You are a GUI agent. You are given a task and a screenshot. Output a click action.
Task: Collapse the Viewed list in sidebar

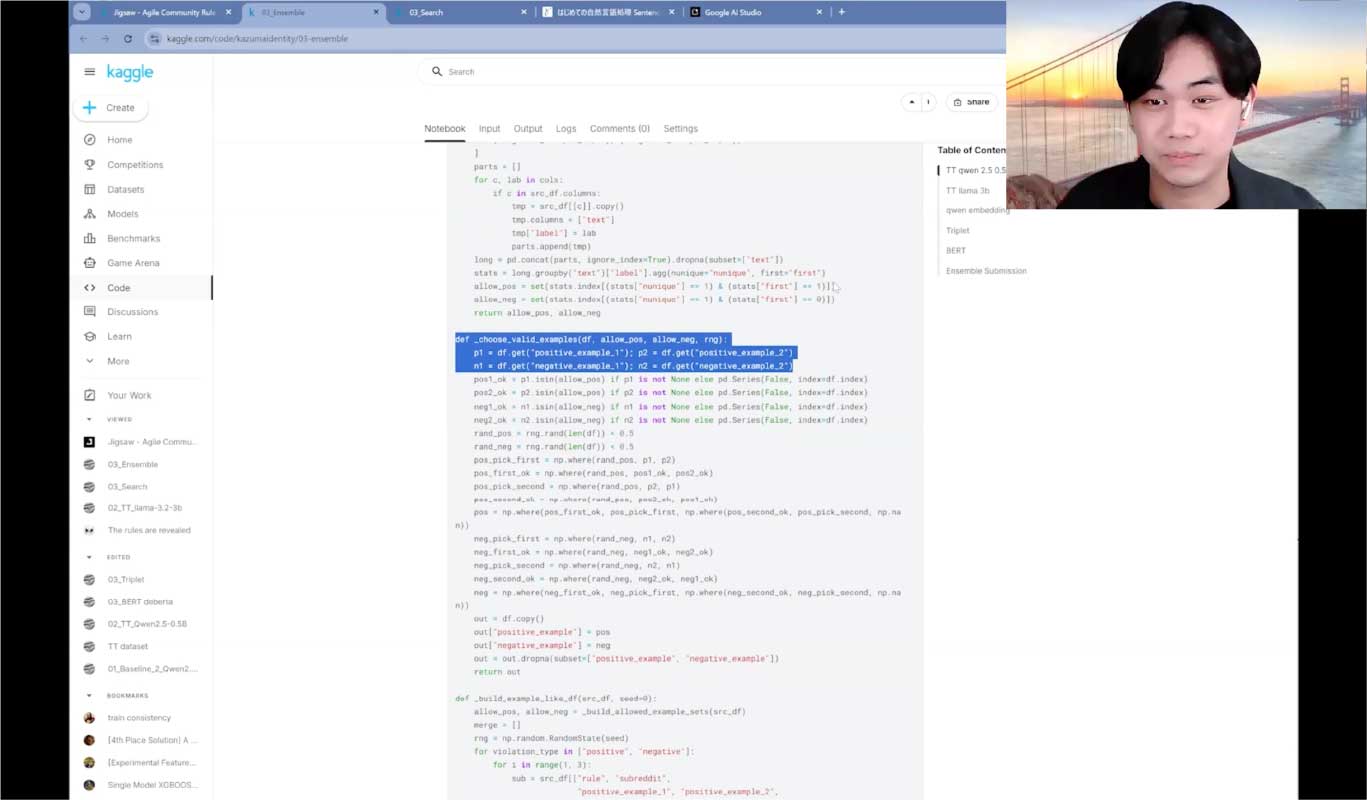[89, 419]
